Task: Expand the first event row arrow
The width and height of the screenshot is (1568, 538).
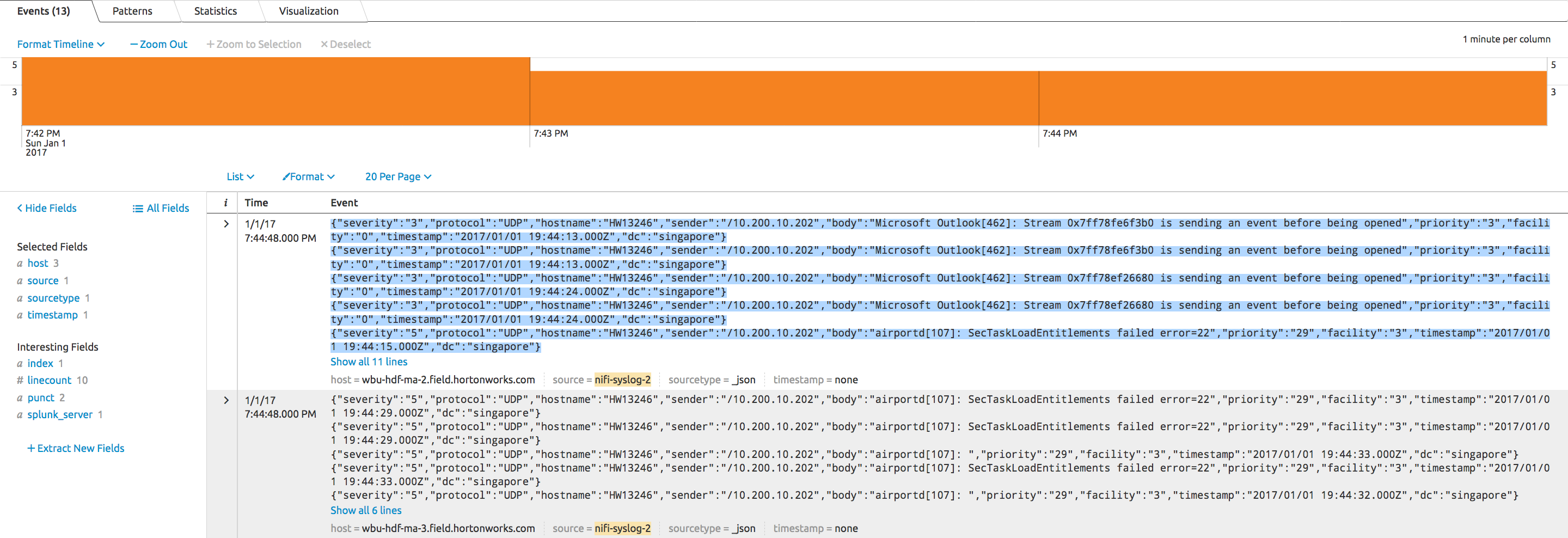Action: (x=226, y=223)
